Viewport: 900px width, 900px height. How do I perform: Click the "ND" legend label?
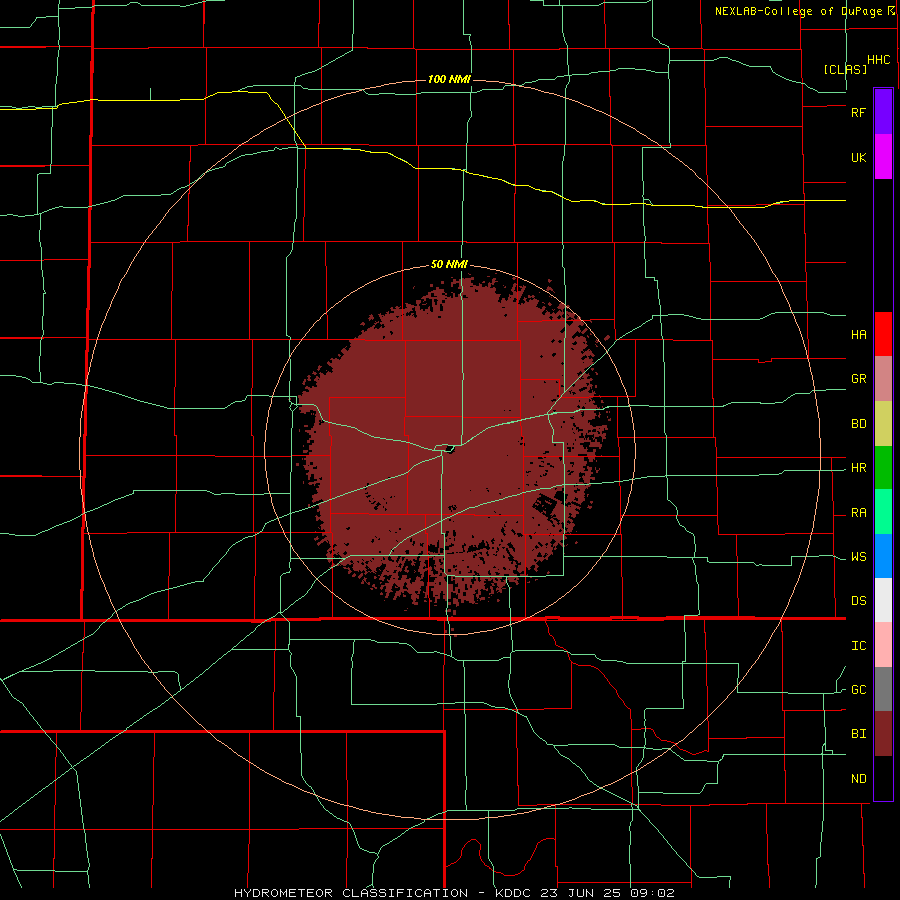[859, 779]
